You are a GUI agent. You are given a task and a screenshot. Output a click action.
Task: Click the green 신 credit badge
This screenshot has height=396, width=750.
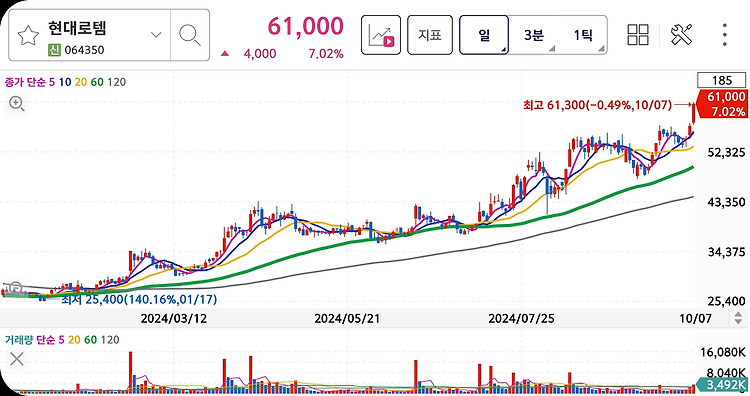click(54, 50)
